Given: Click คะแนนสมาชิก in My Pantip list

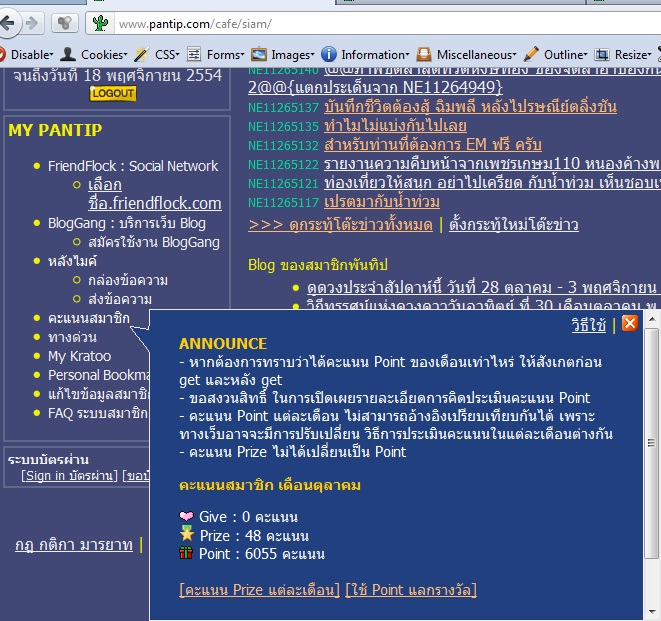Looking at the screenshot, I should click(89, 318).
